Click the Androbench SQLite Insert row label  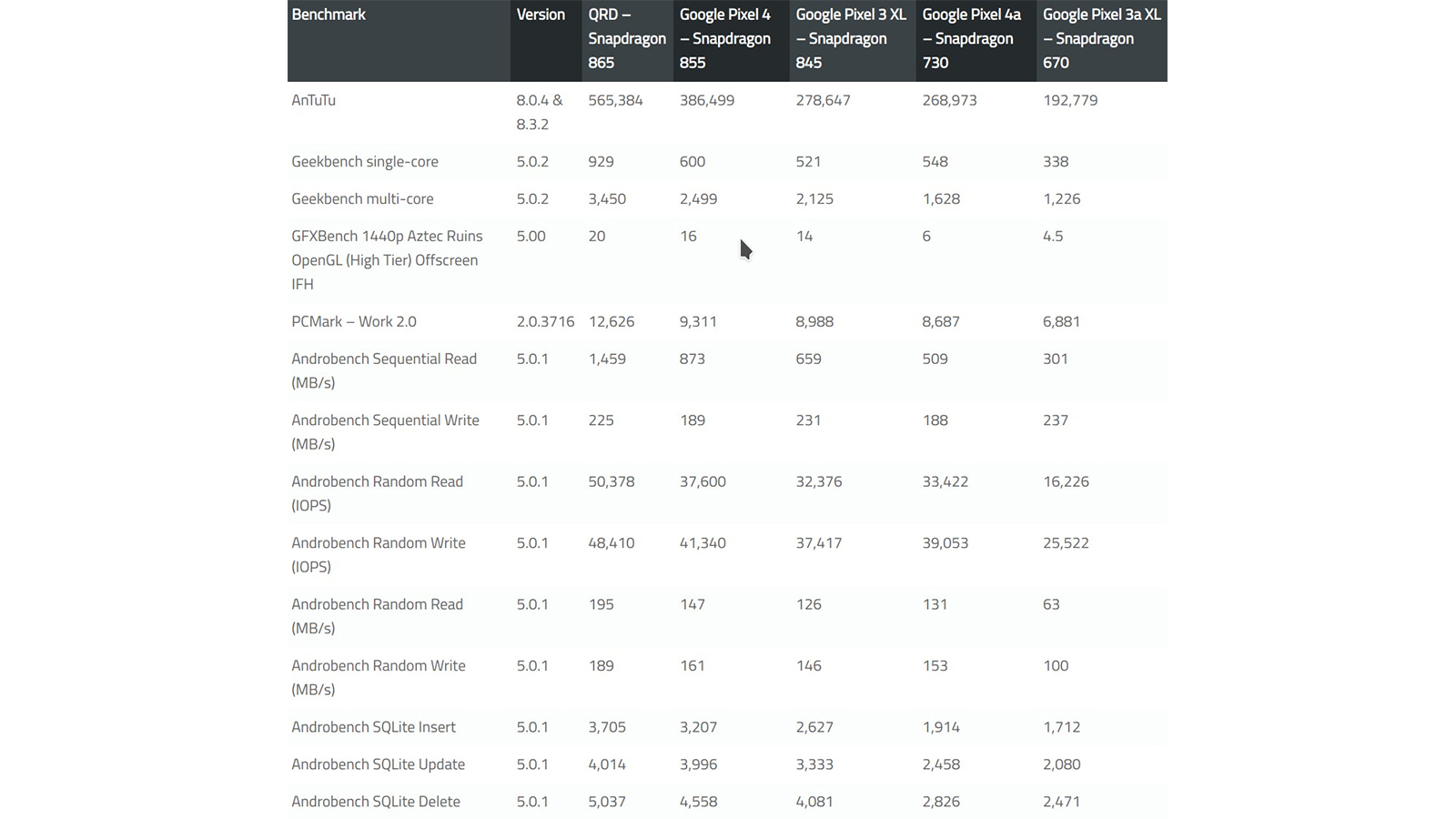pos(373,727)
